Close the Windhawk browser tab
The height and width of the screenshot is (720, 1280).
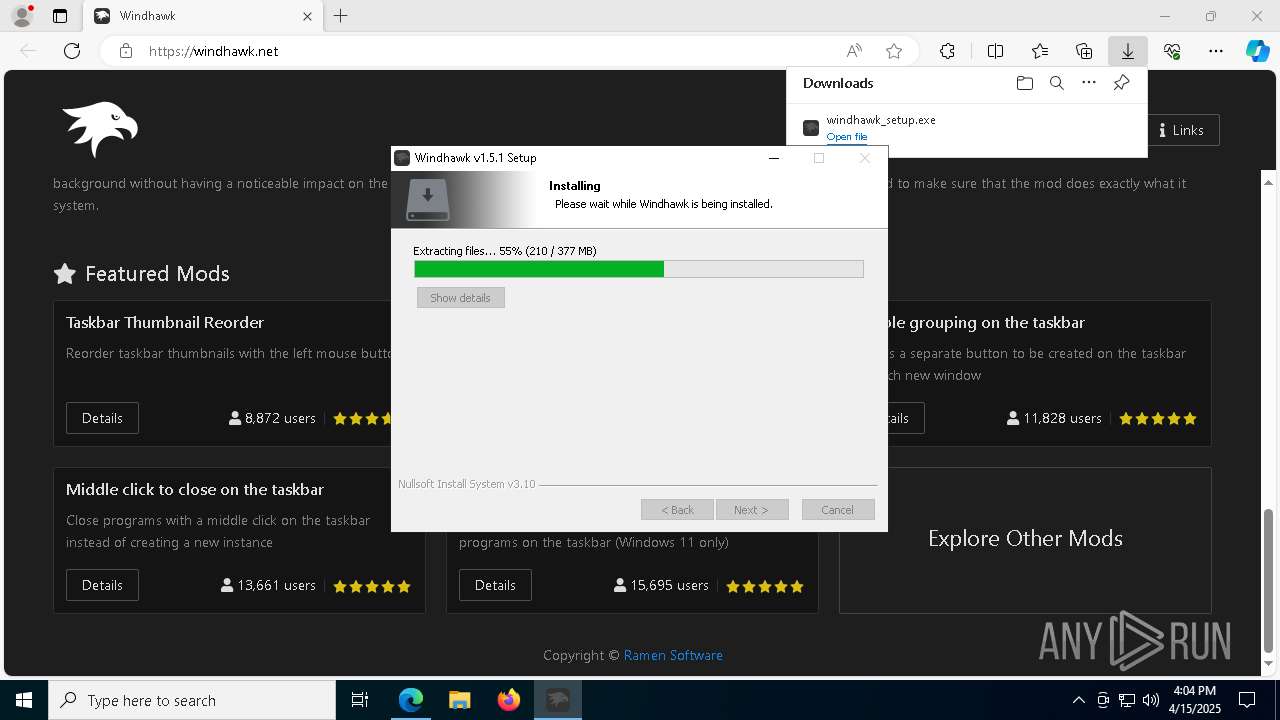[307, 16]
